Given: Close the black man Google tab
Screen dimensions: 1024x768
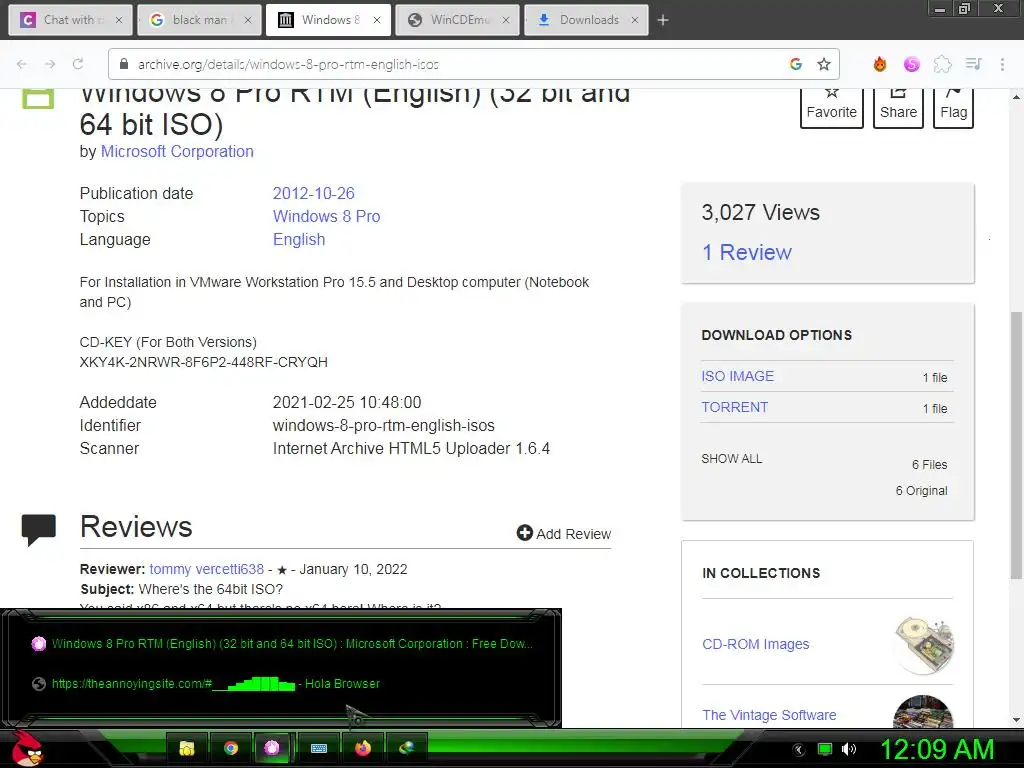Looking at the screenshot, I should (248, 20).
